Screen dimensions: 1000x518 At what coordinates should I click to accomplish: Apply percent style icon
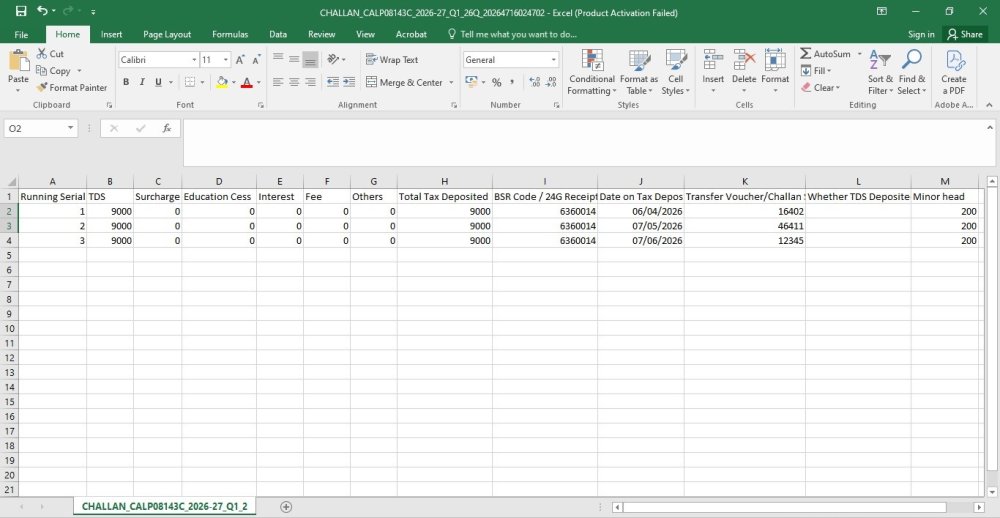click(496, 82)
